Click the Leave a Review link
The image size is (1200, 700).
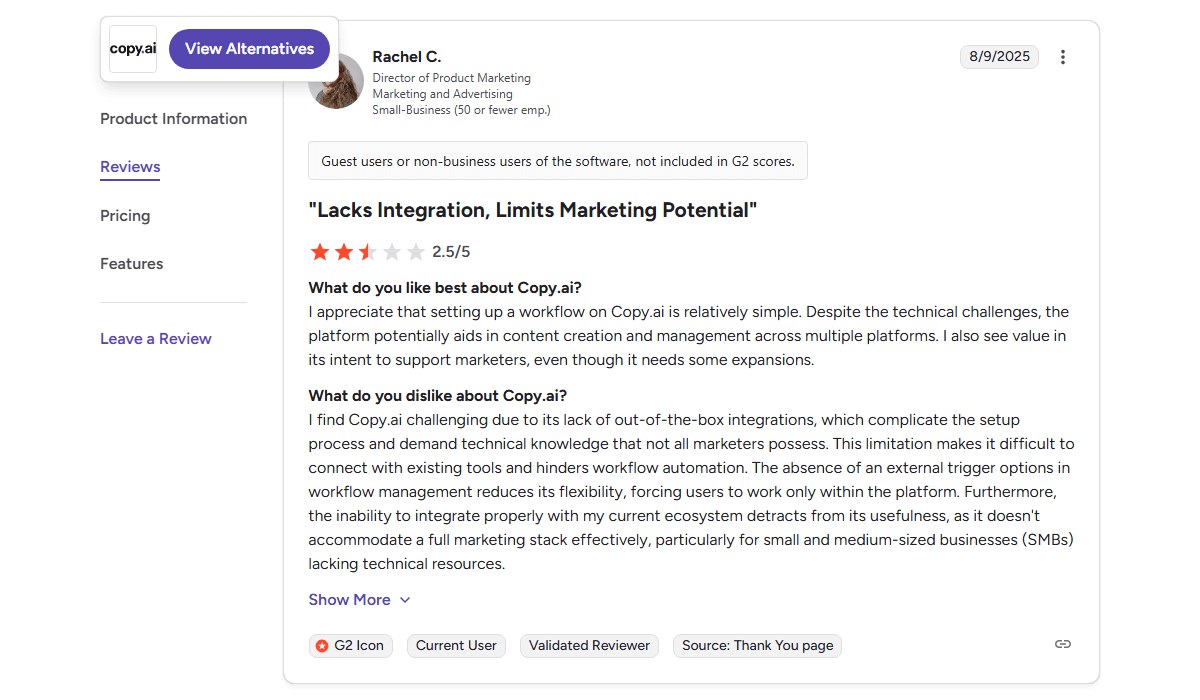155,339
